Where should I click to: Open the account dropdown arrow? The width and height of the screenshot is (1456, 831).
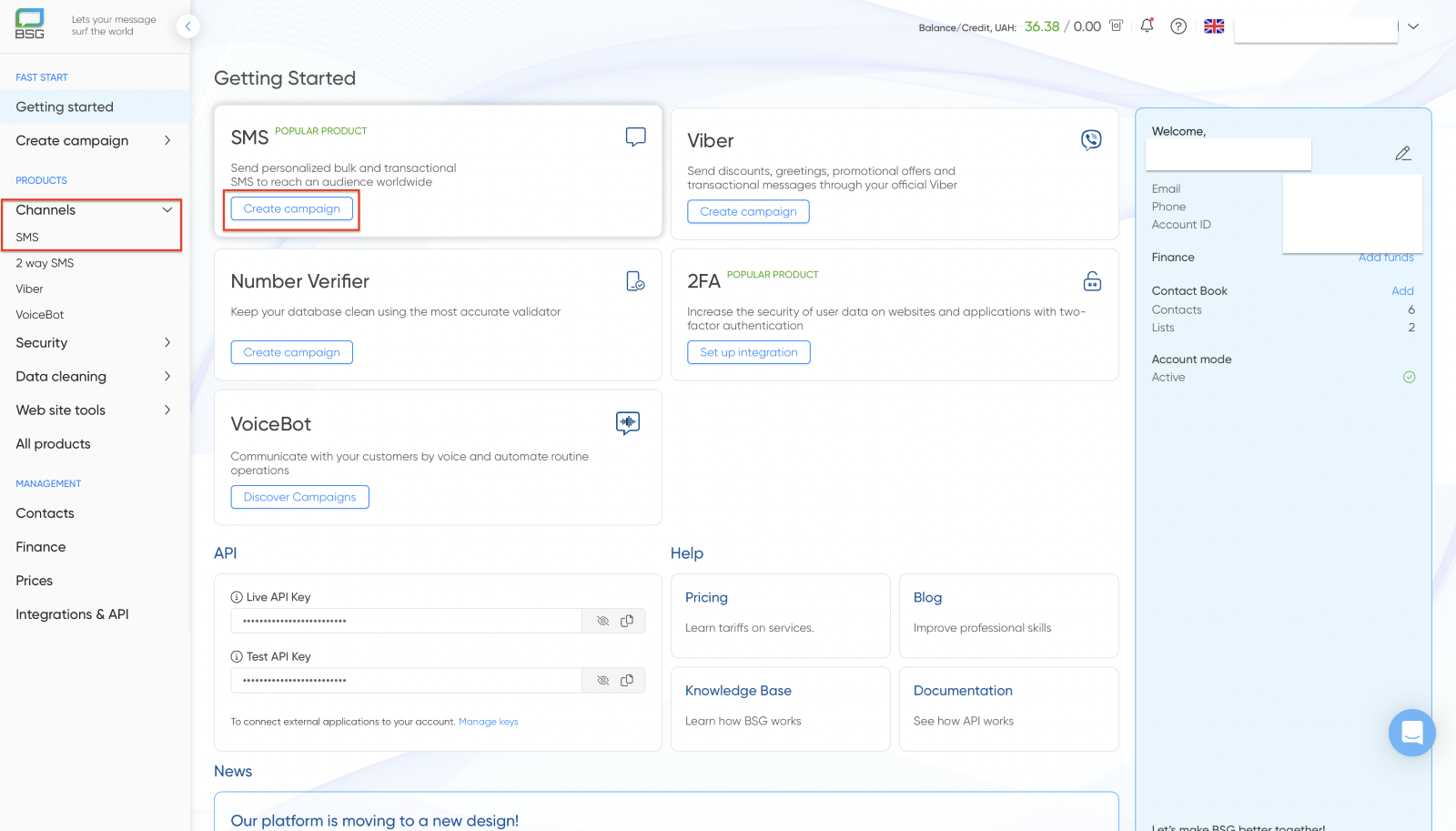[1413, 26]
